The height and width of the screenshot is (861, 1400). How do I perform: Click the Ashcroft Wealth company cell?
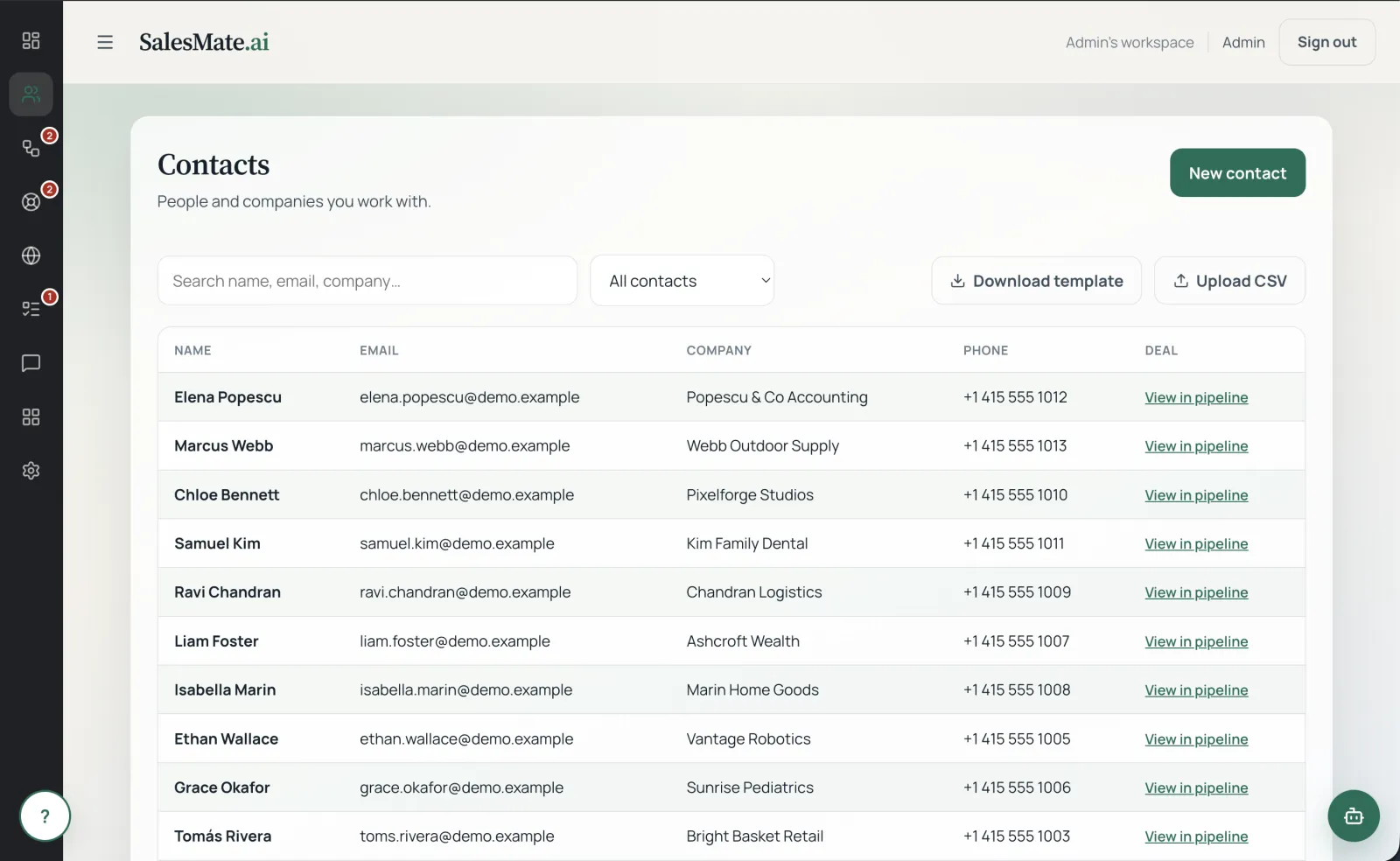[743, 641]
